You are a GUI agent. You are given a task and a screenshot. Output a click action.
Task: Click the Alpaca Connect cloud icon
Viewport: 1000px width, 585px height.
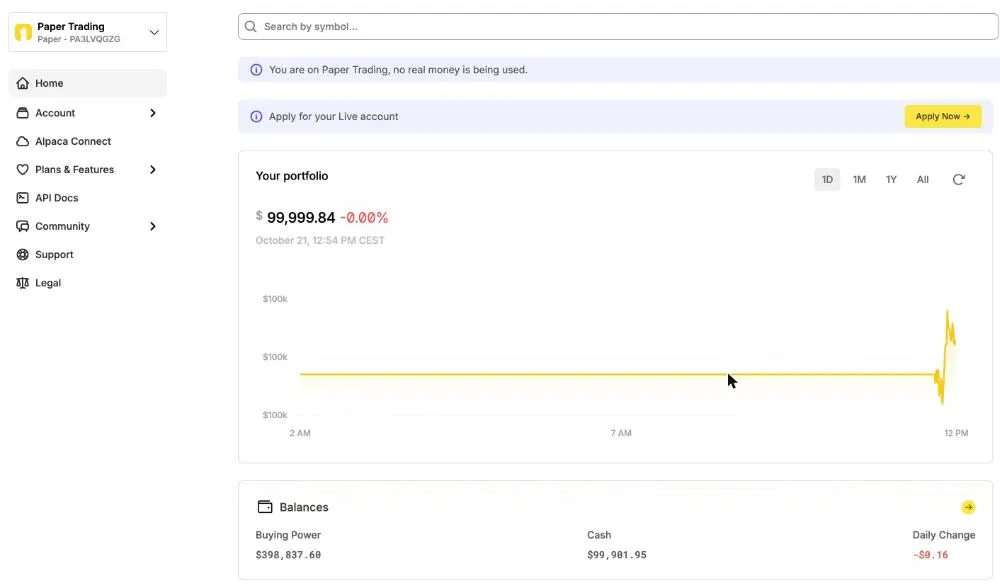coord(22,141)
